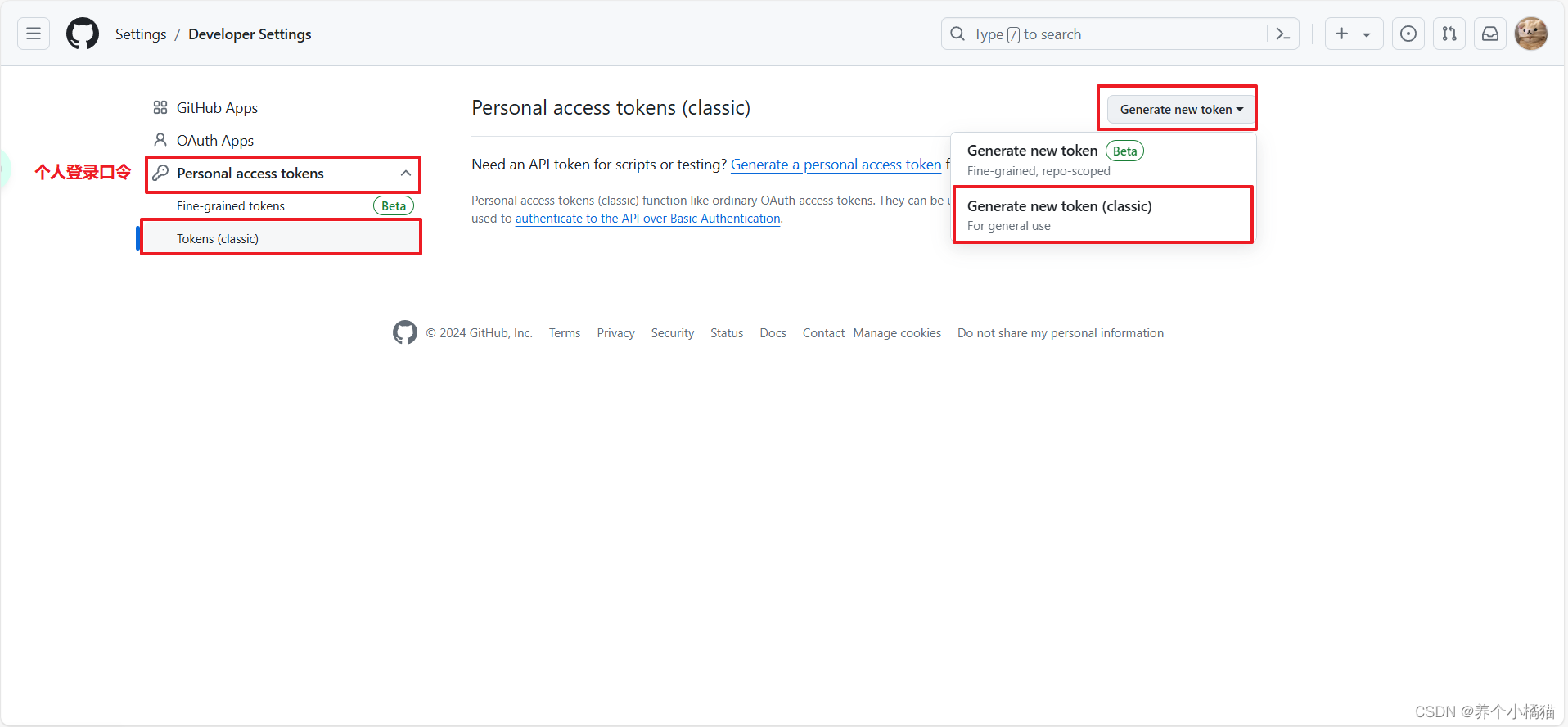The image size is (1568, 727).
Task: Click Do not share my personal information
Action: (1061, 333)
